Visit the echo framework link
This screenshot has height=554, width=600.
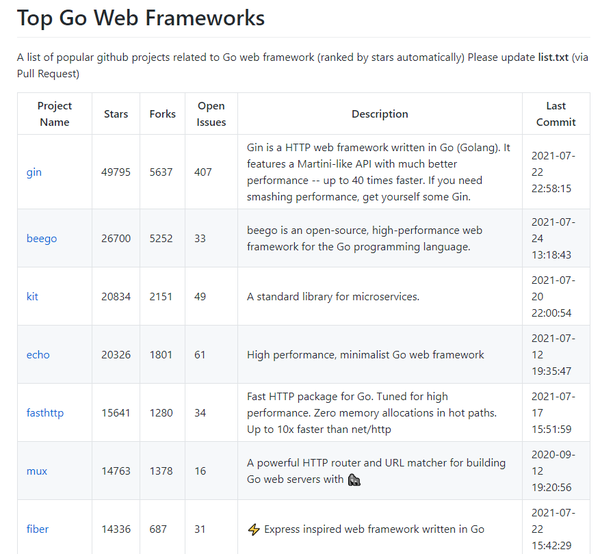[38, 354]
